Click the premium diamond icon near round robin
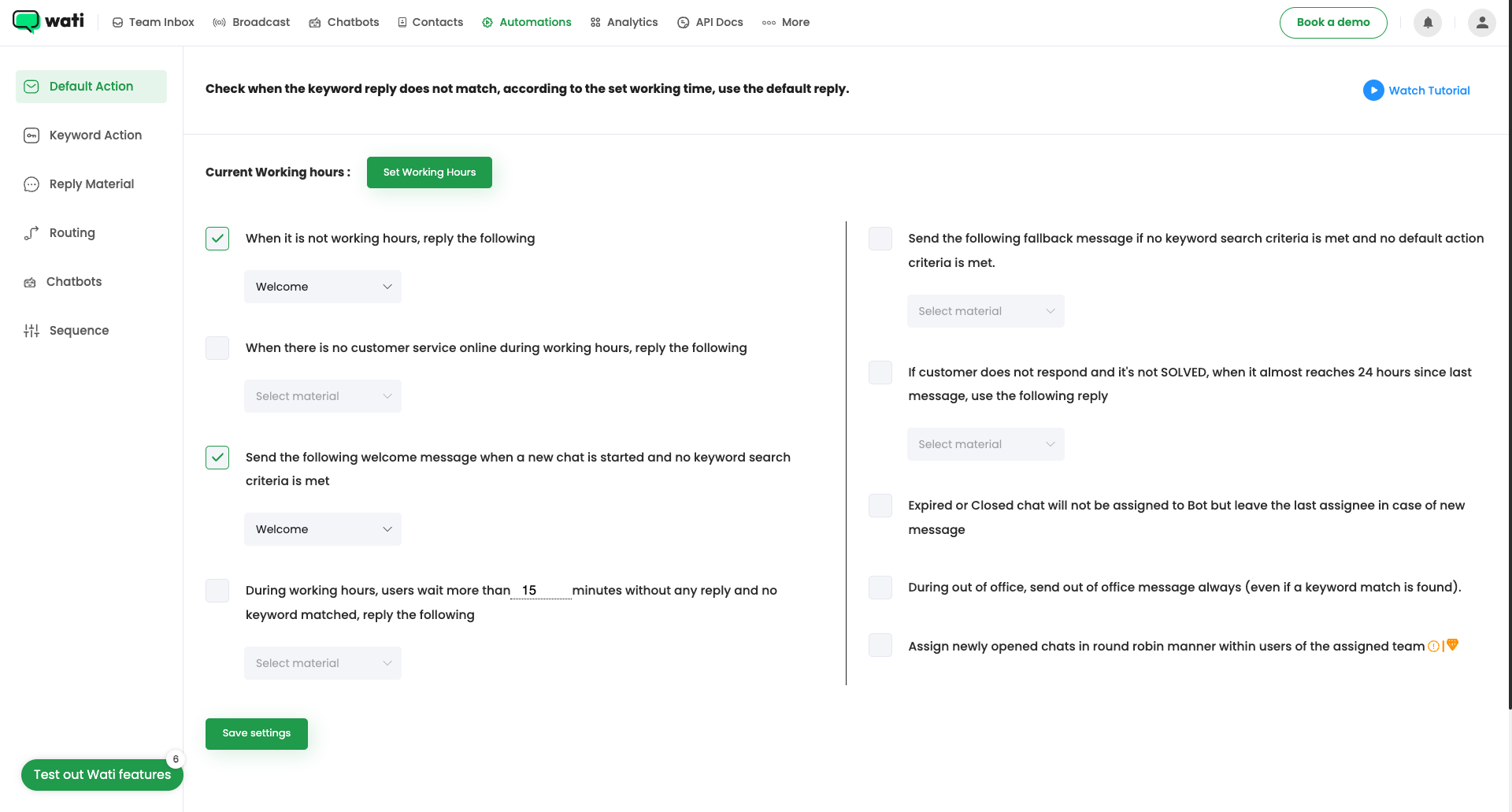The image size is (1512, 812). pos(1453,645)
